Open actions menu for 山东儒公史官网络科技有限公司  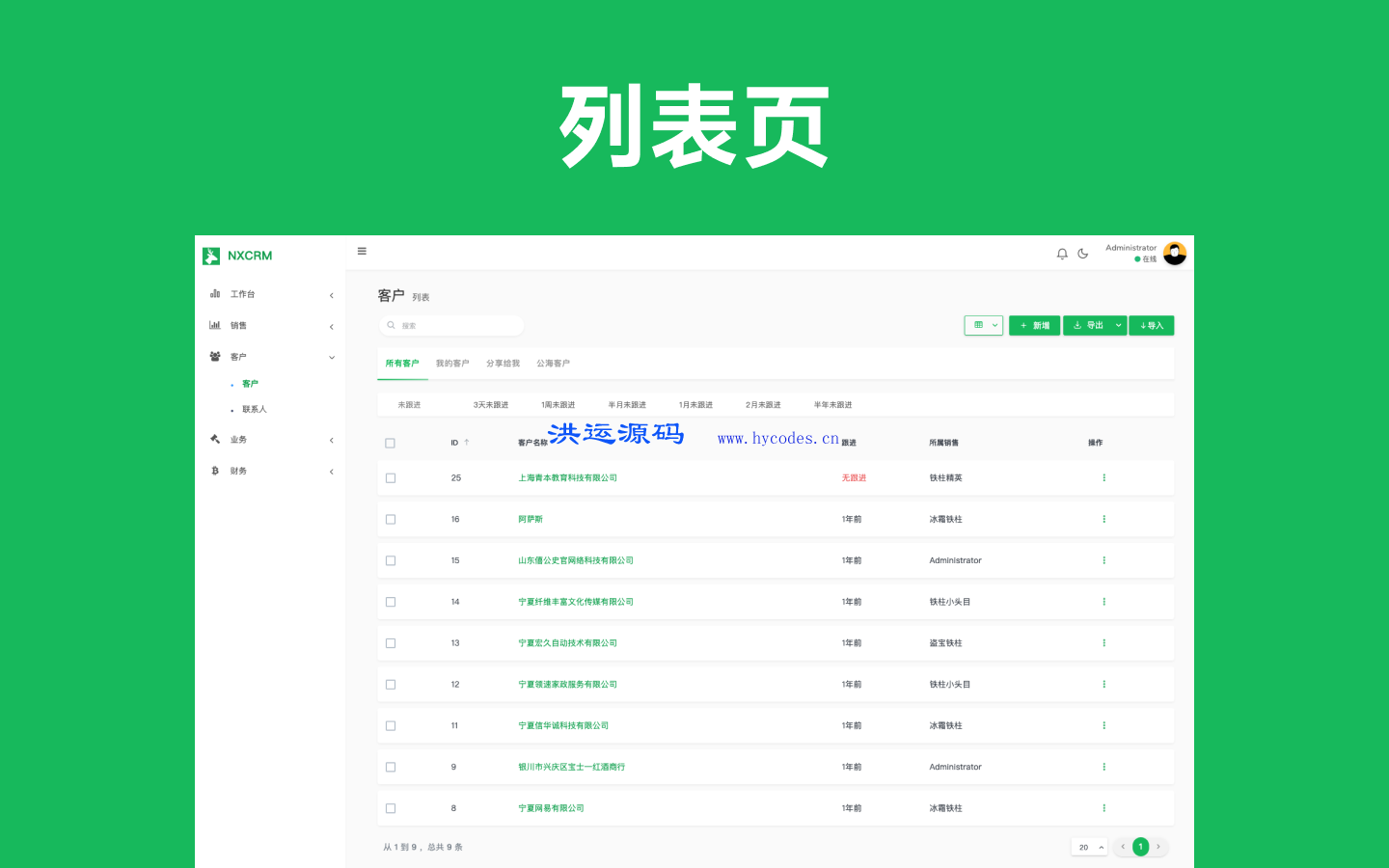[1103, 560]
